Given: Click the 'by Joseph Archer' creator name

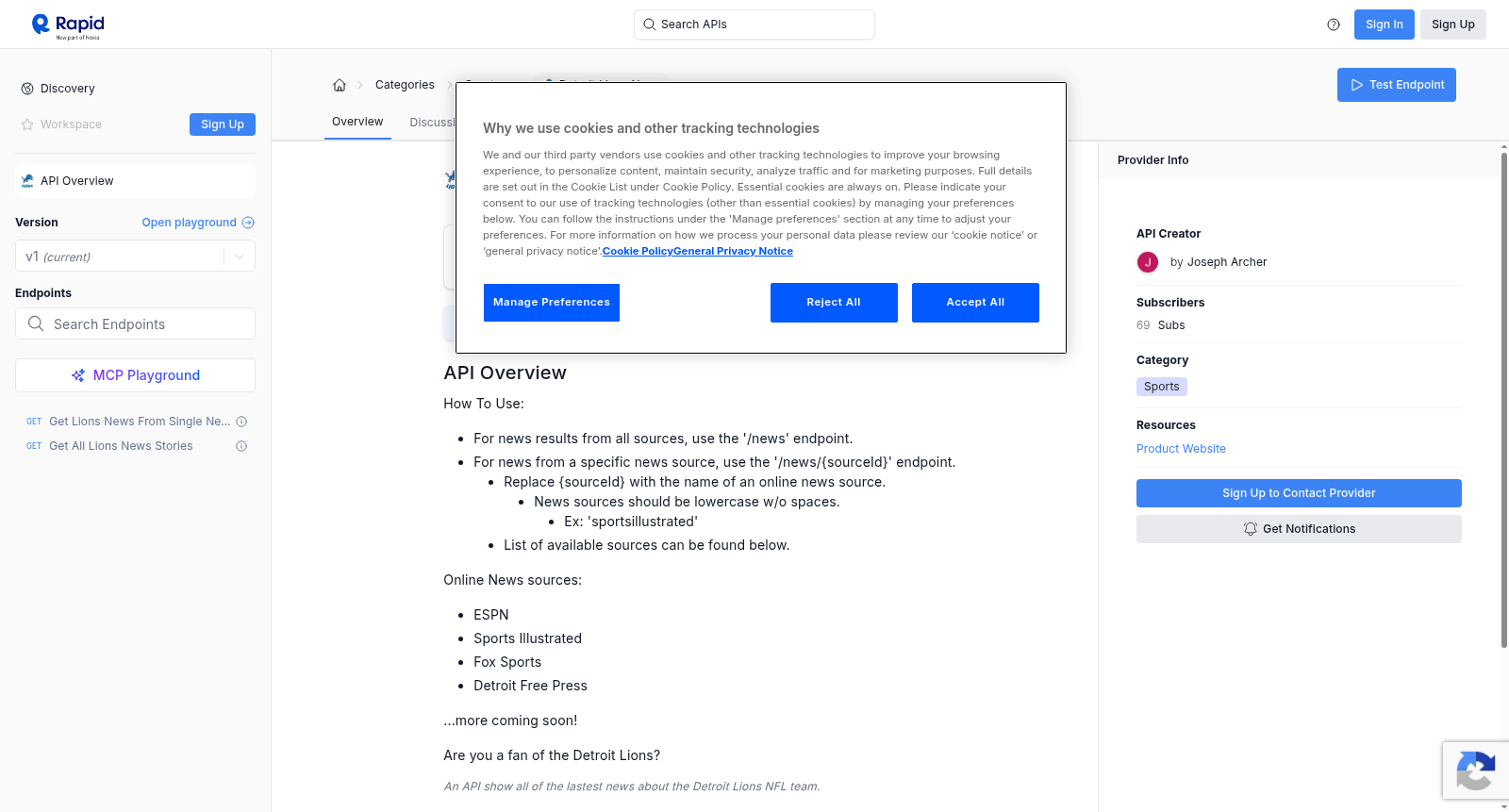Looking at the screenshot, I should [1219, 262].
